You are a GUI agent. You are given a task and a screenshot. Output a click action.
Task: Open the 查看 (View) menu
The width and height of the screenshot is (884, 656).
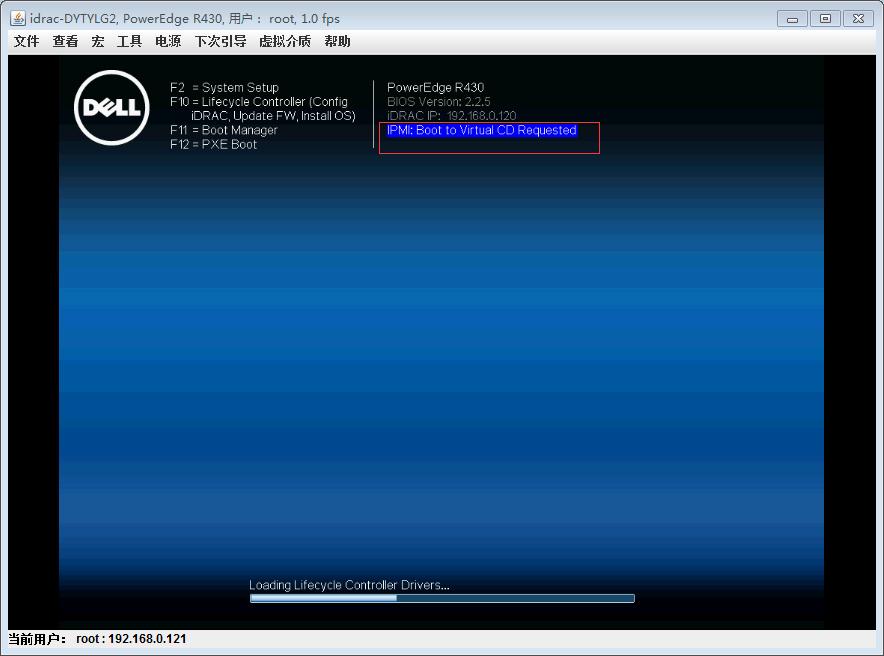[x=64, y=41]
